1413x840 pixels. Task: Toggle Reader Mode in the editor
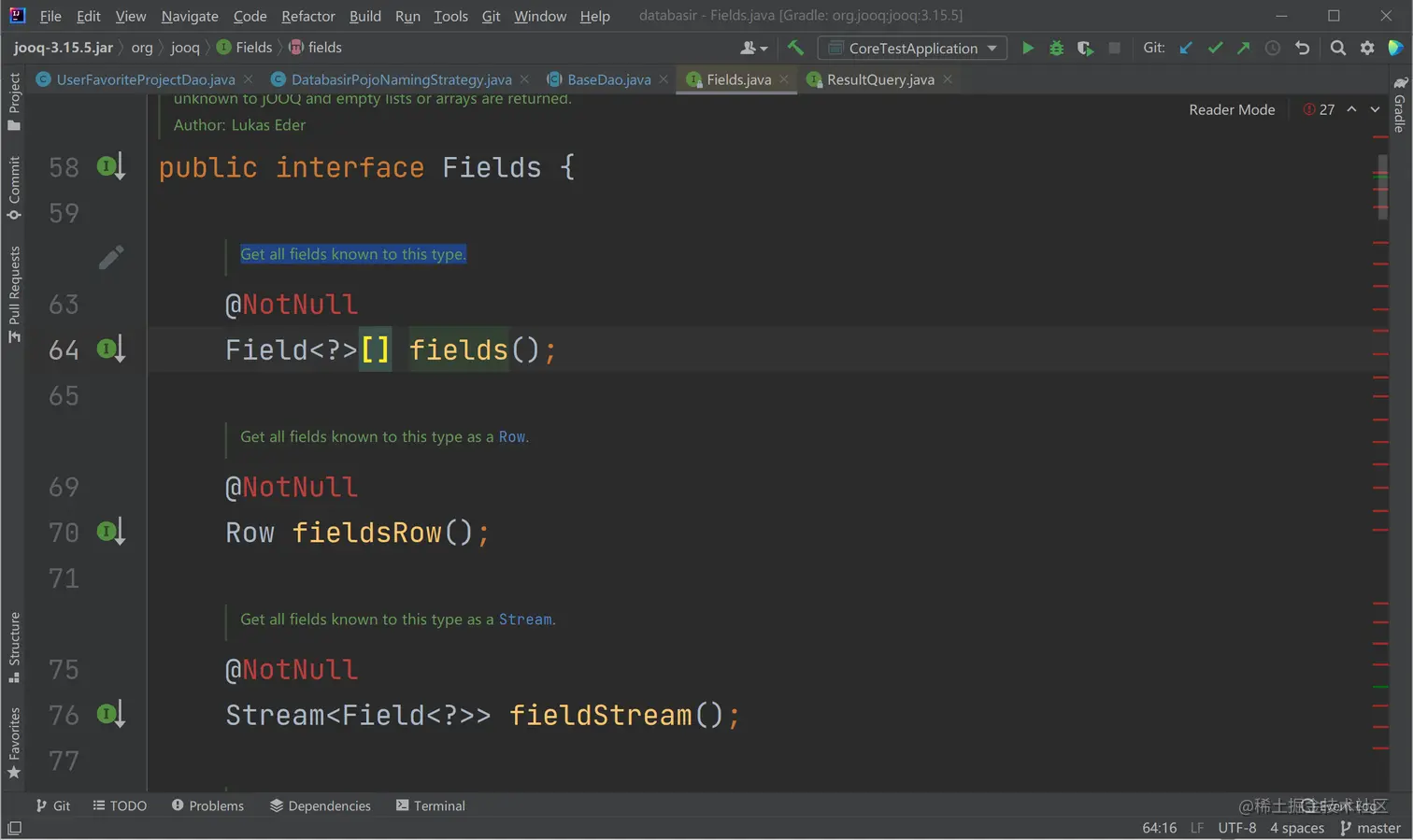(1232, 109)
